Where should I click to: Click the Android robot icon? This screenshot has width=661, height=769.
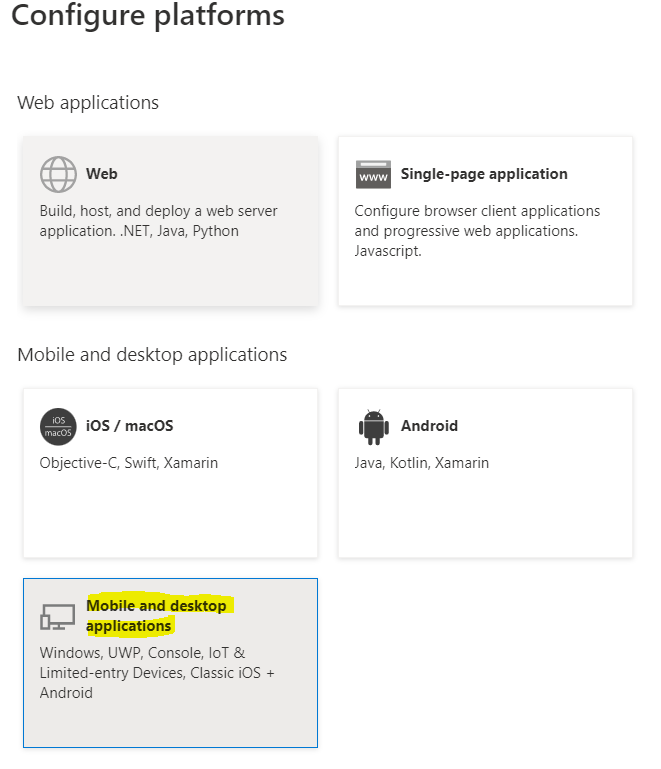tap(373, 426)
